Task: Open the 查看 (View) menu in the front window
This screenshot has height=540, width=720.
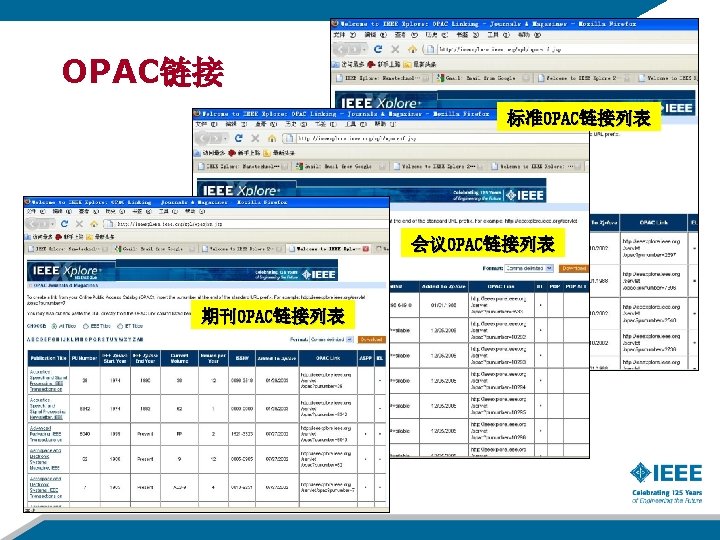Action: [x=88, y=212]
